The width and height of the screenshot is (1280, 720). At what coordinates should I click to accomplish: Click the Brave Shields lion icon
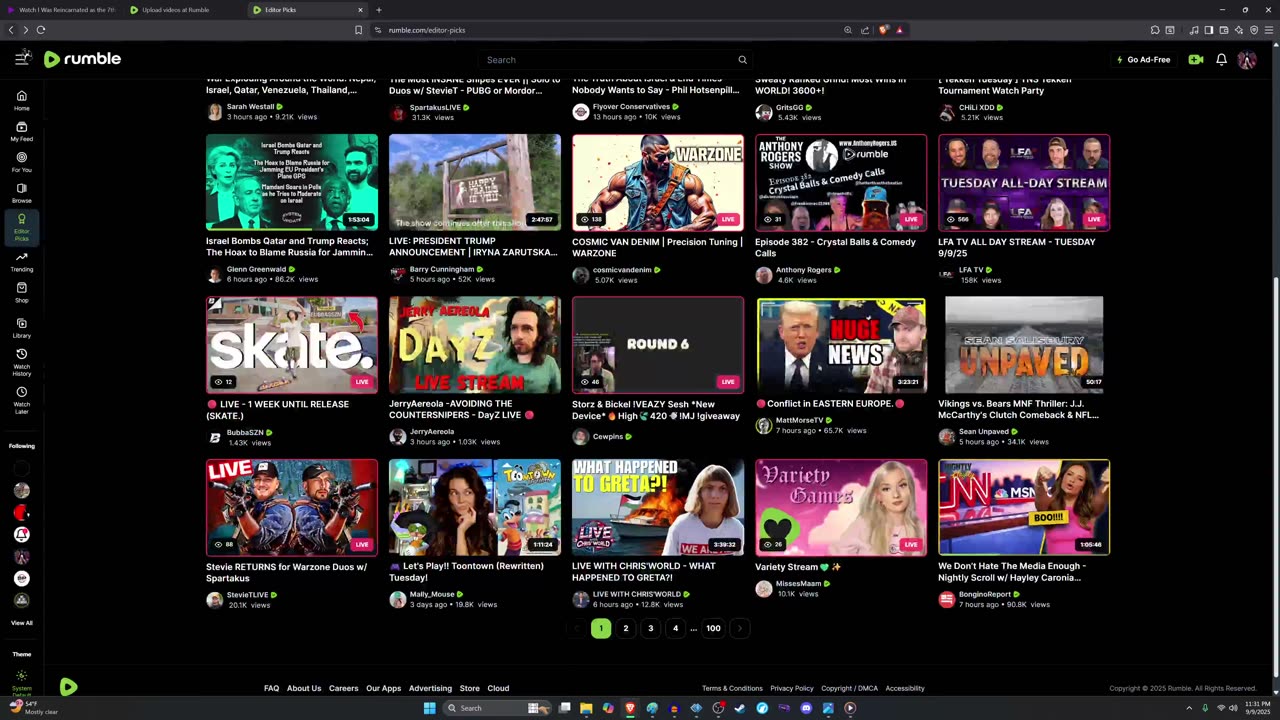[x=883, y=30]
